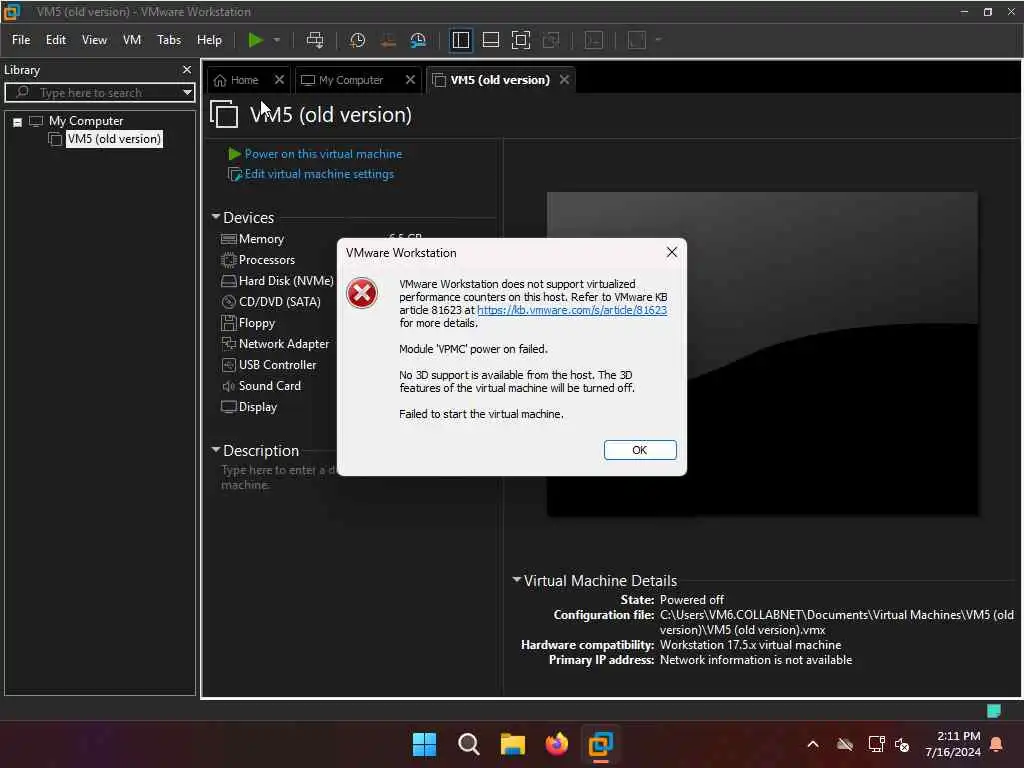Viewport: 1024px width, 768px height.
Task: Open the library search dropdown arrow
Action: (187, 92)
